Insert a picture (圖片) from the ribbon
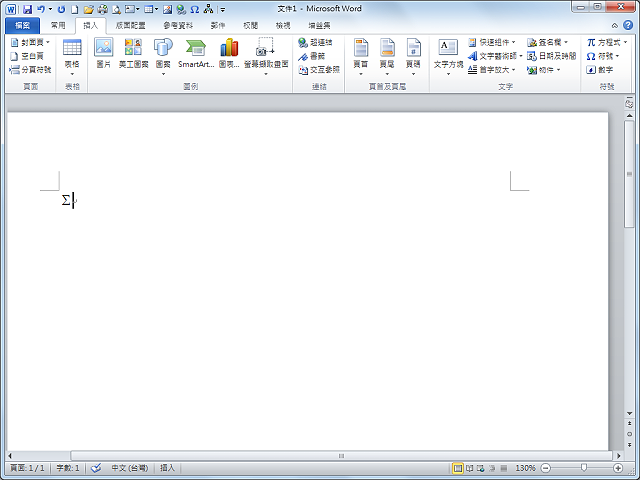Screen dimensions: 640x480 [104, 53]
